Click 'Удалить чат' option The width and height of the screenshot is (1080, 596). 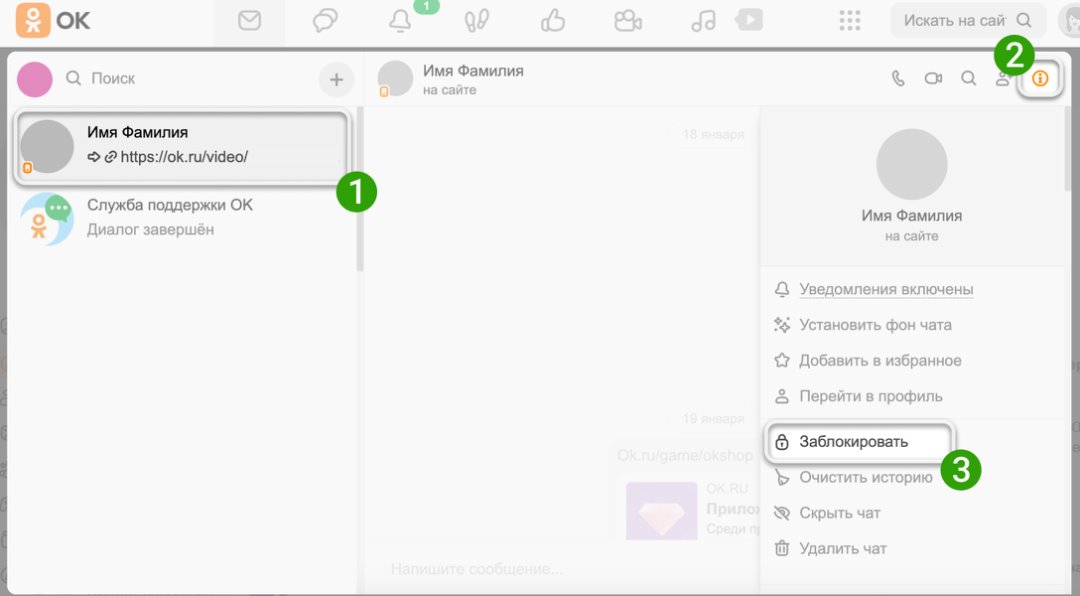point(842,548)
